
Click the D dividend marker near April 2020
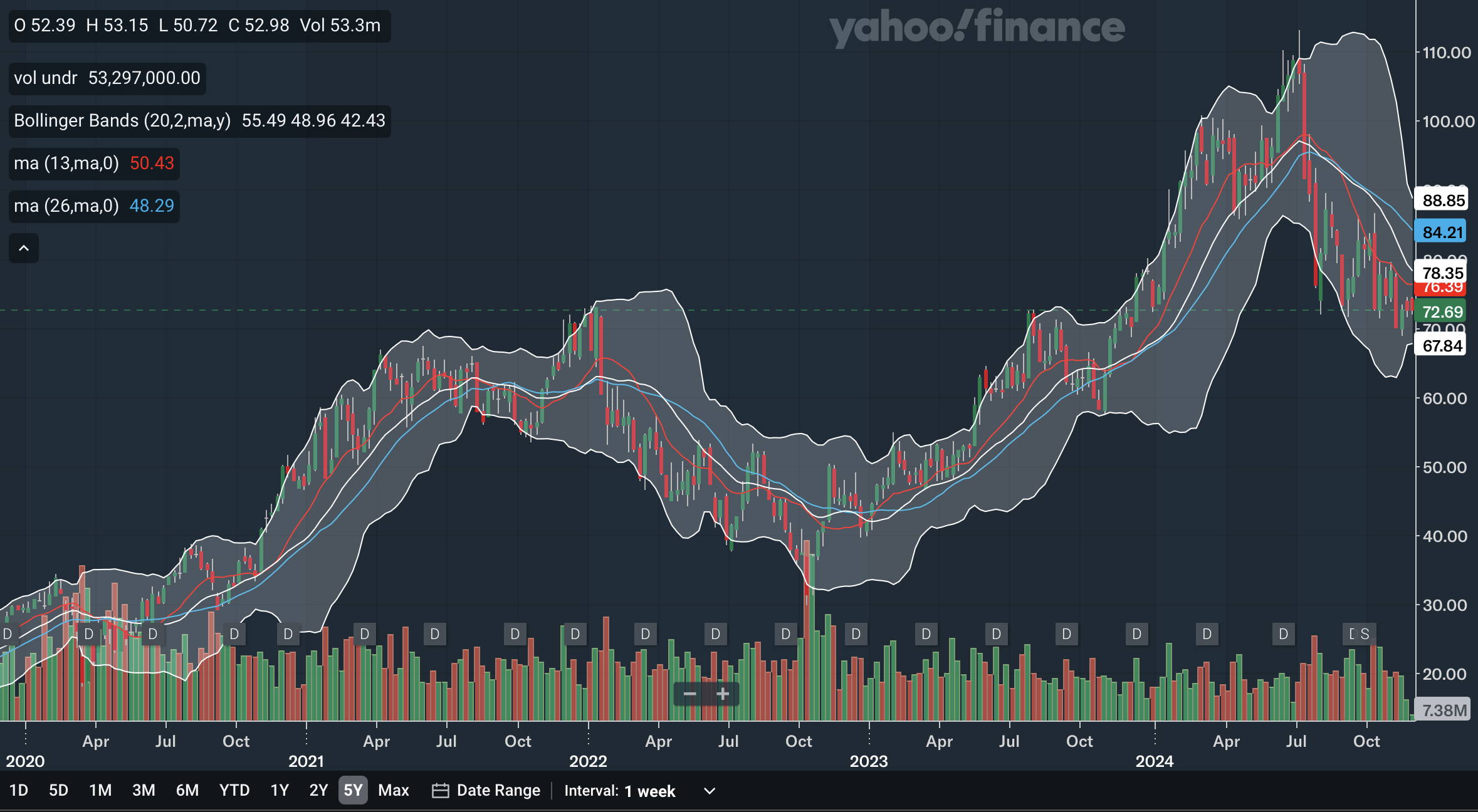pyautogui.click(x=88, y=634)
